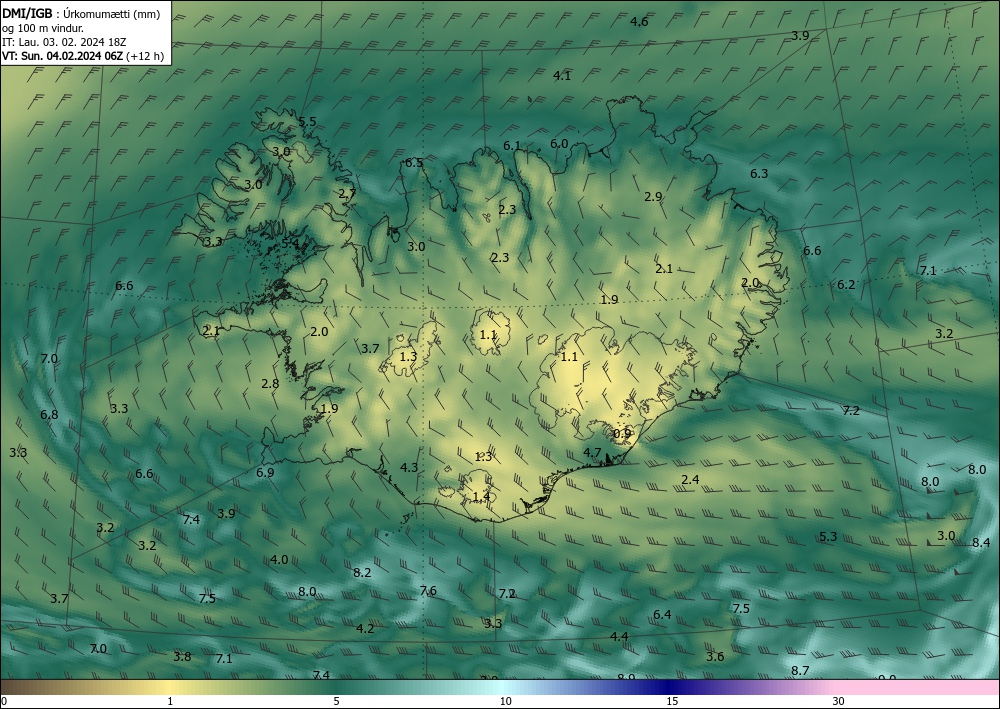Click the 4.3 value in south Iceland
The height and width of the screenshot is (709, 1000).
(409, 468)
